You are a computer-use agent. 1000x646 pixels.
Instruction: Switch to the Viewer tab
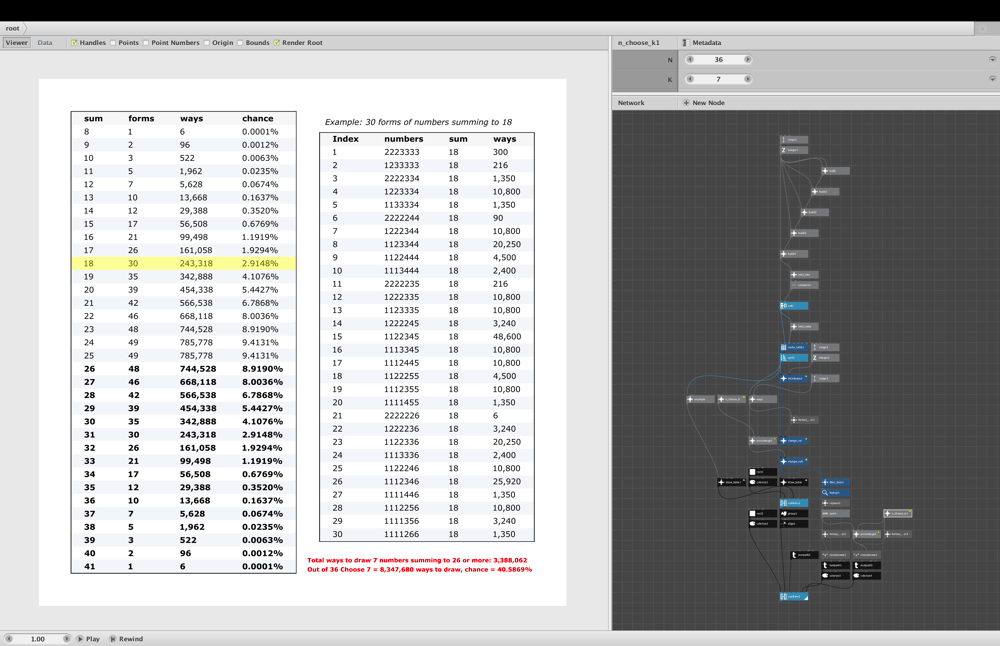[17, 43]
